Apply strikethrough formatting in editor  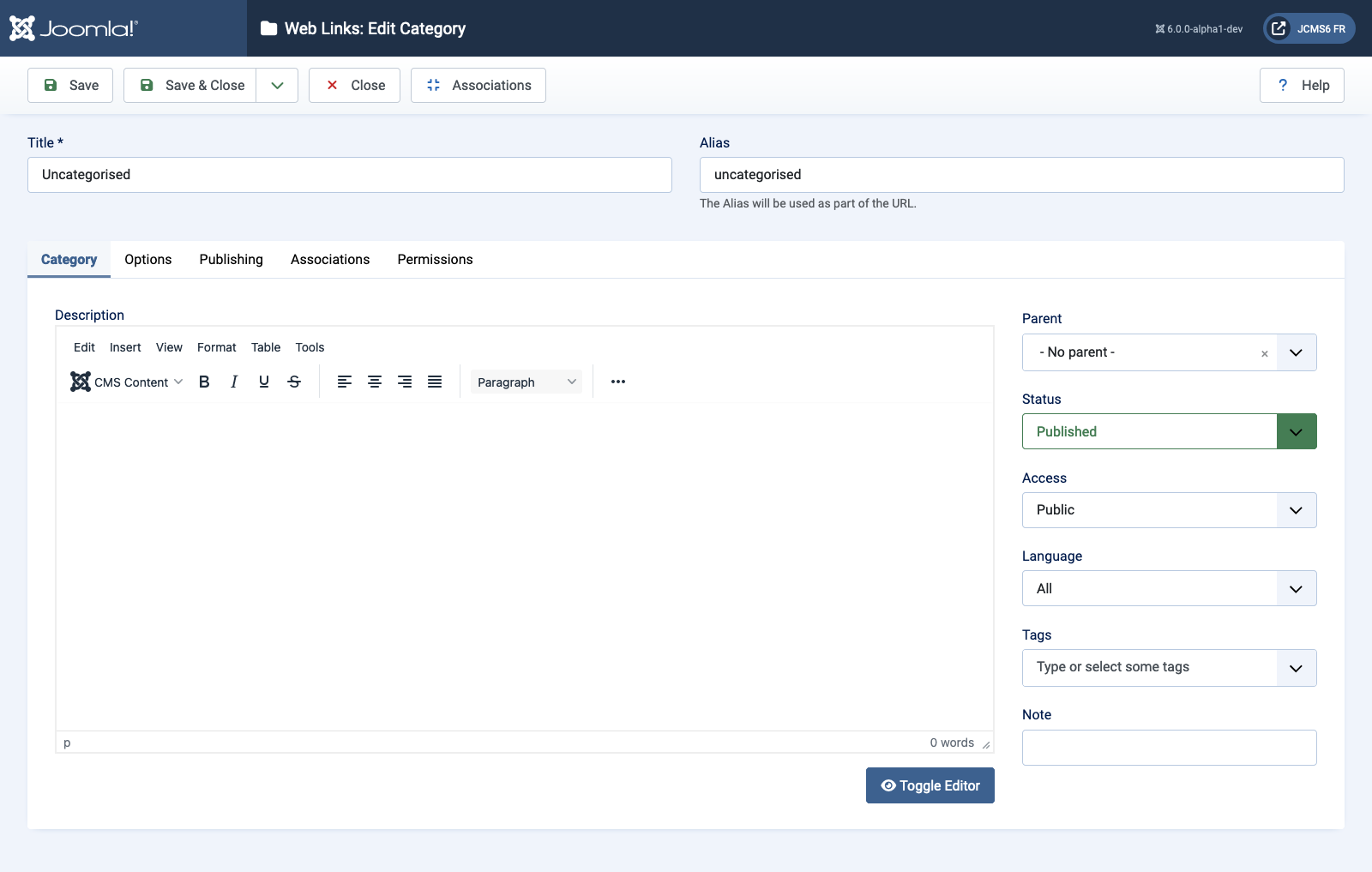pyautogui.click(x=294, y=382)
